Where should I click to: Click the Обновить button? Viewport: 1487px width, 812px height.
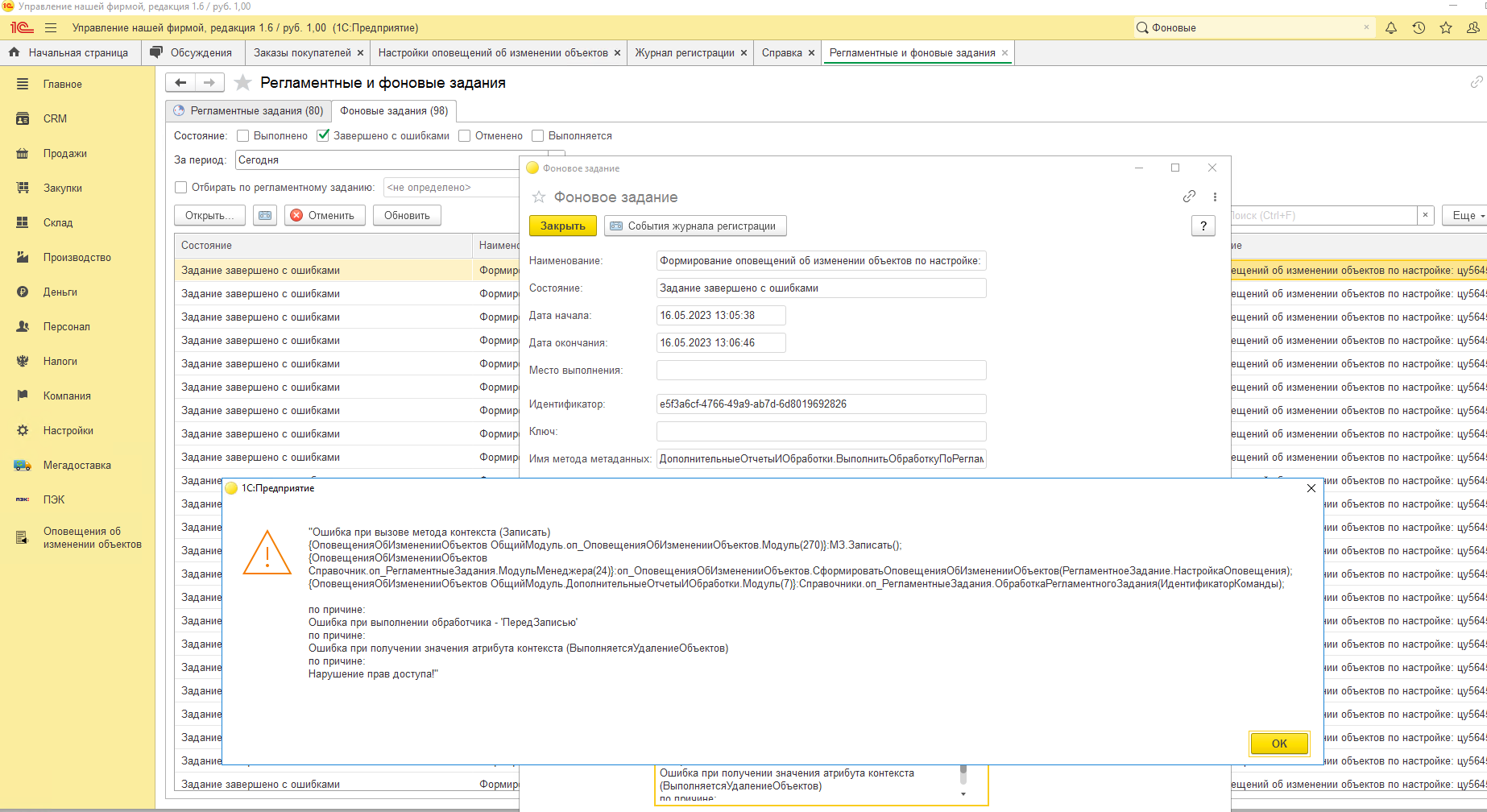(407, 215)
